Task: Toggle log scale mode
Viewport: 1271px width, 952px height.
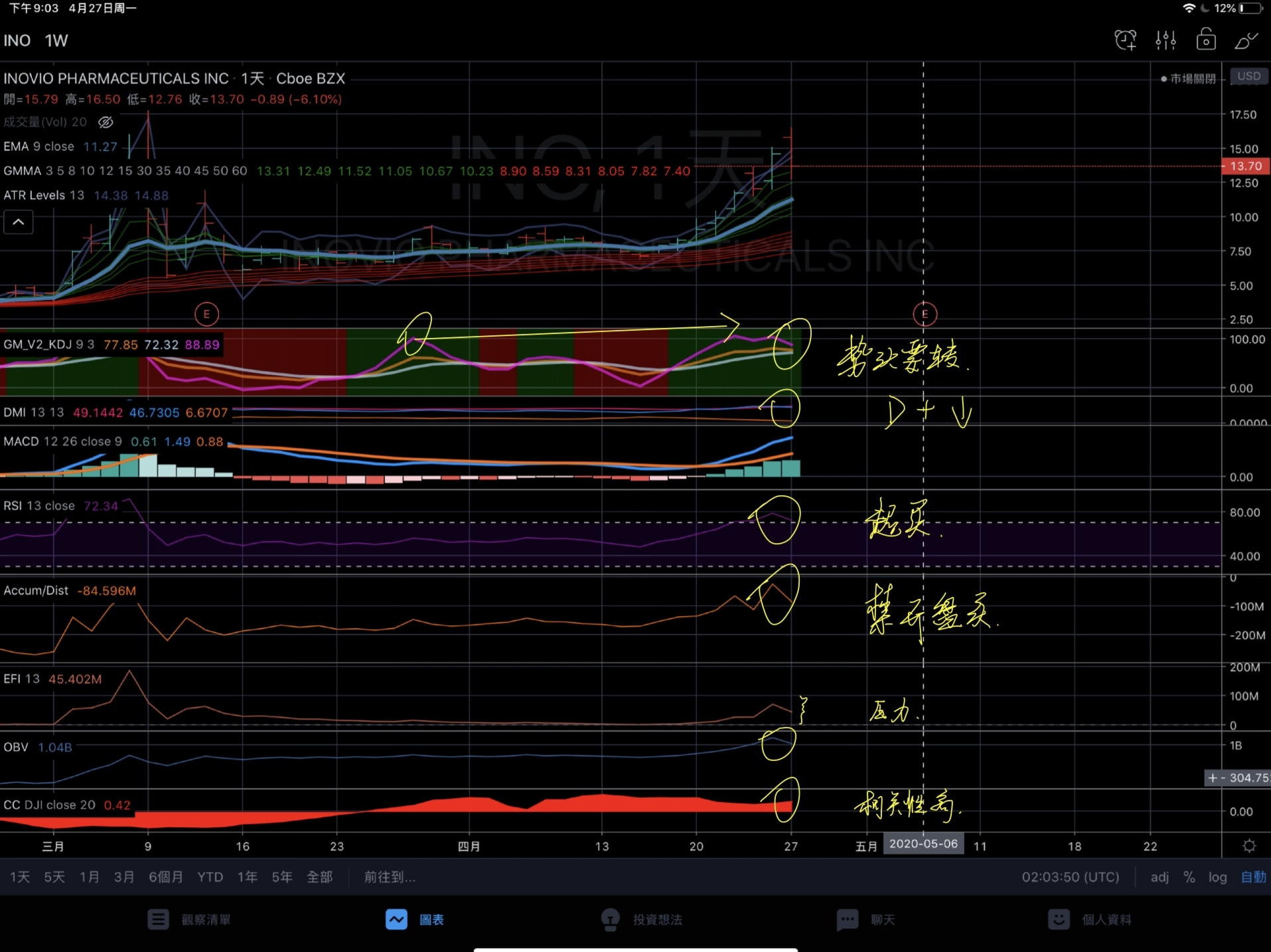Action: pyautogui.click(x=1217, y=877)
